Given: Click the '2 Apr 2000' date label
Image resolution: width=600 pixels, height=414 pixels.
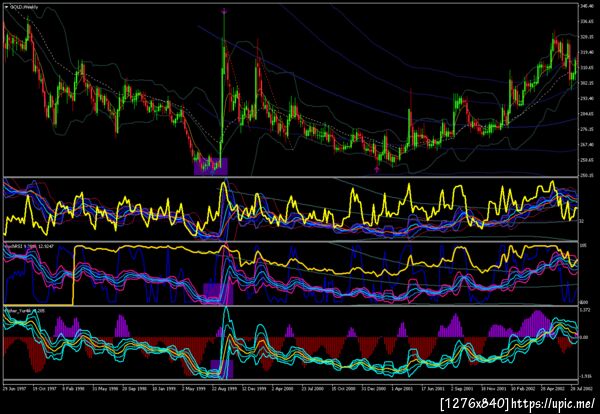Looking at the screenshot, I should click(285, 388).
